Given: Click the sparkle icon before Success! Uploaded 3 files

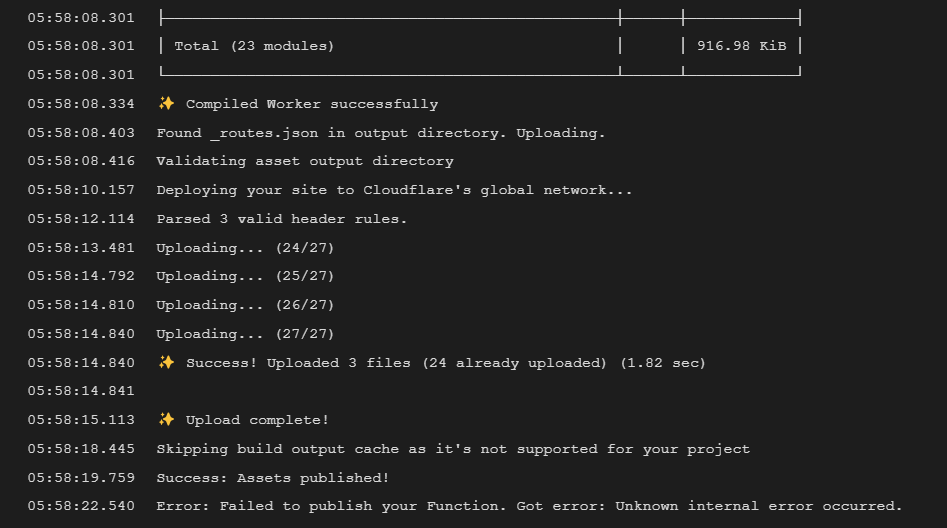Looking at the screenshot, I should point(166,362).
